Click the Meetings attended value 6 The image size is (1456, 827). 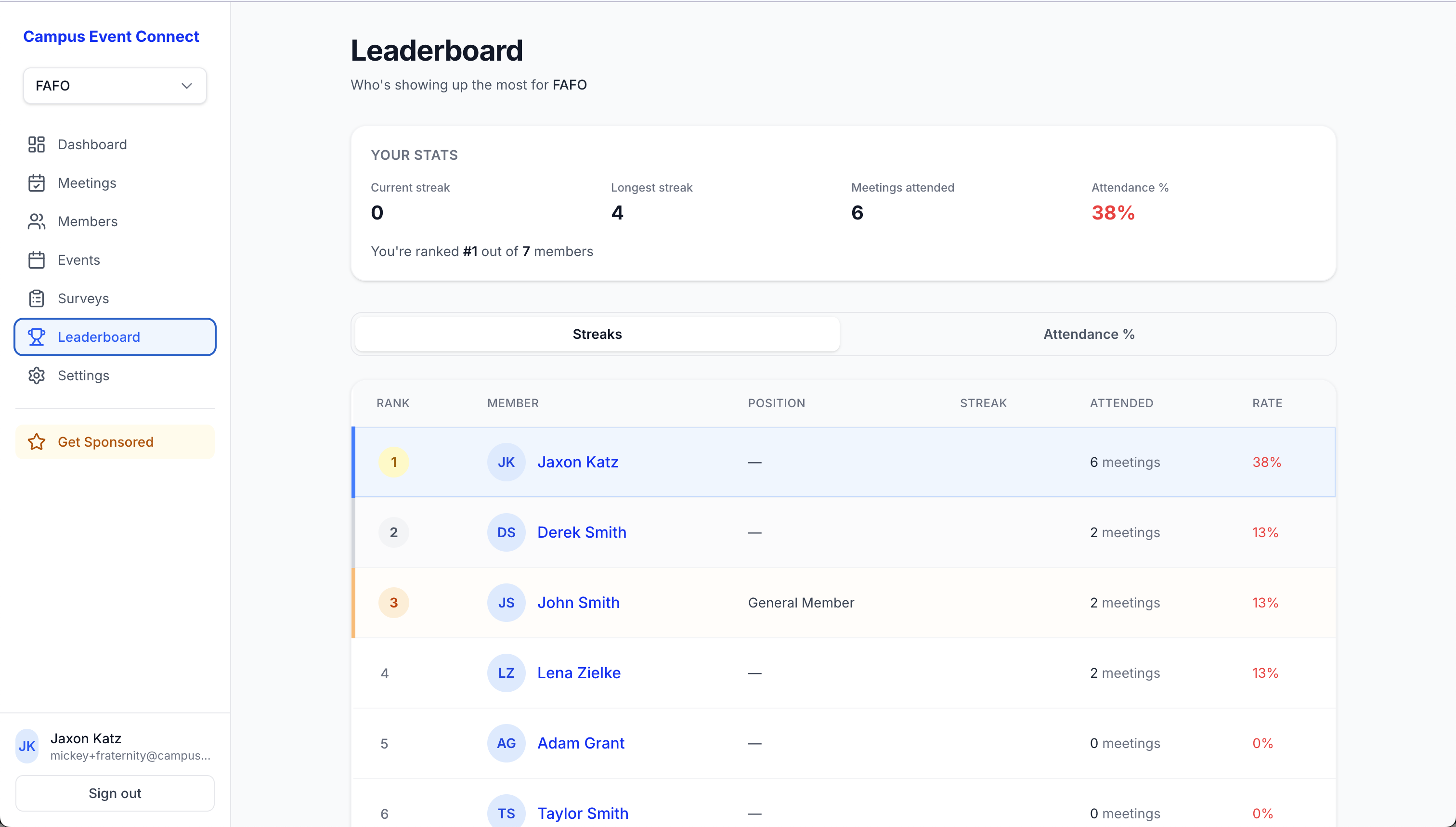pos(857,212)
